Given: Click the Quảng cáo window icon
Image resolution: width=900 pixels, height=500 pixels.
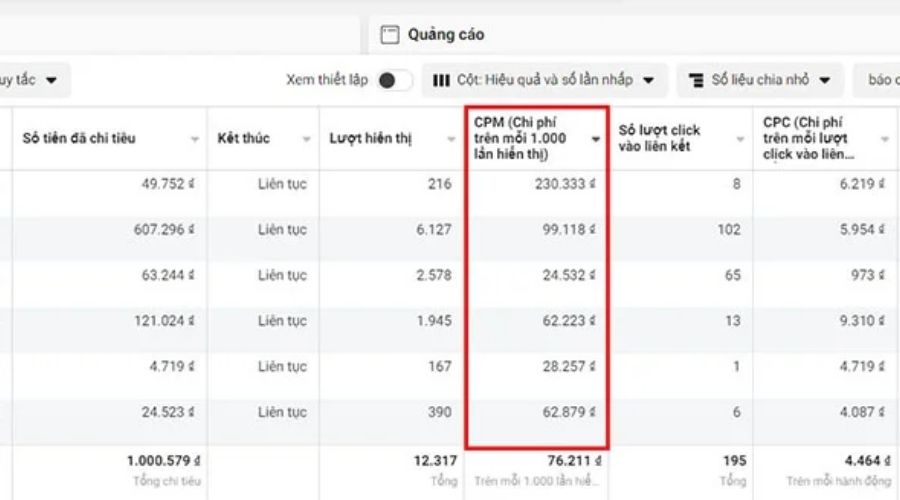Looking at the screenshot, I should tap(390, 34).
